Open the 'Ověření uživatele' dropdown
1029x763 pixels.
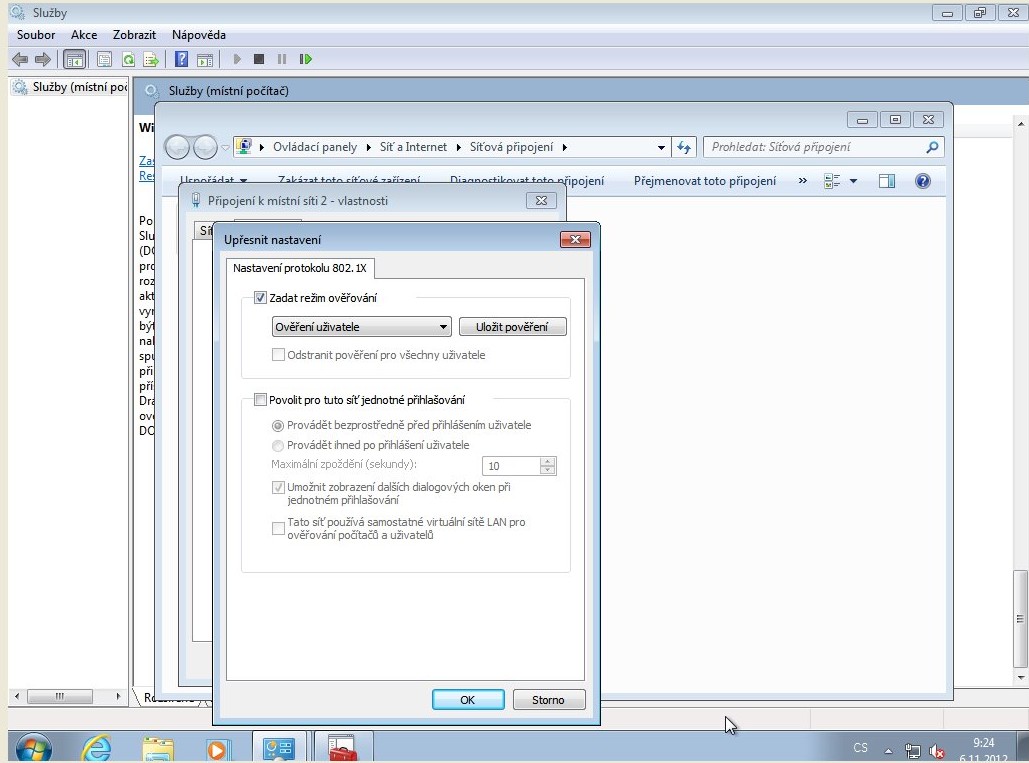click(362, 327)
